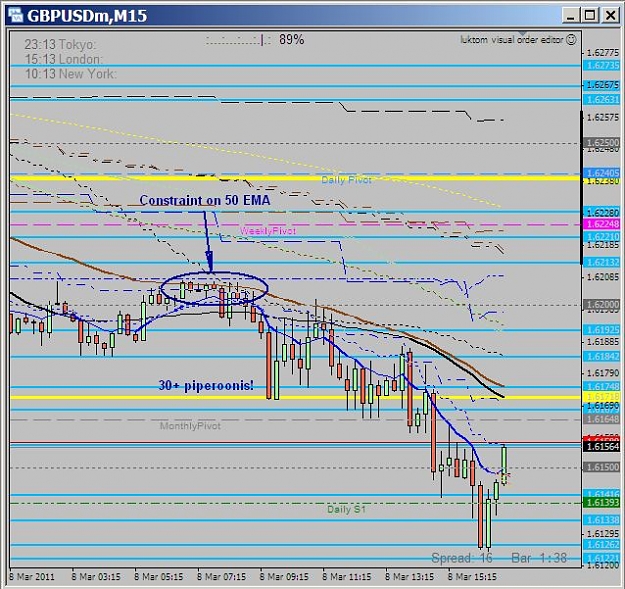Select the 'MonthlyPivot' line label
The height and width of the screenshot is (589, 625).
point(190,426)
